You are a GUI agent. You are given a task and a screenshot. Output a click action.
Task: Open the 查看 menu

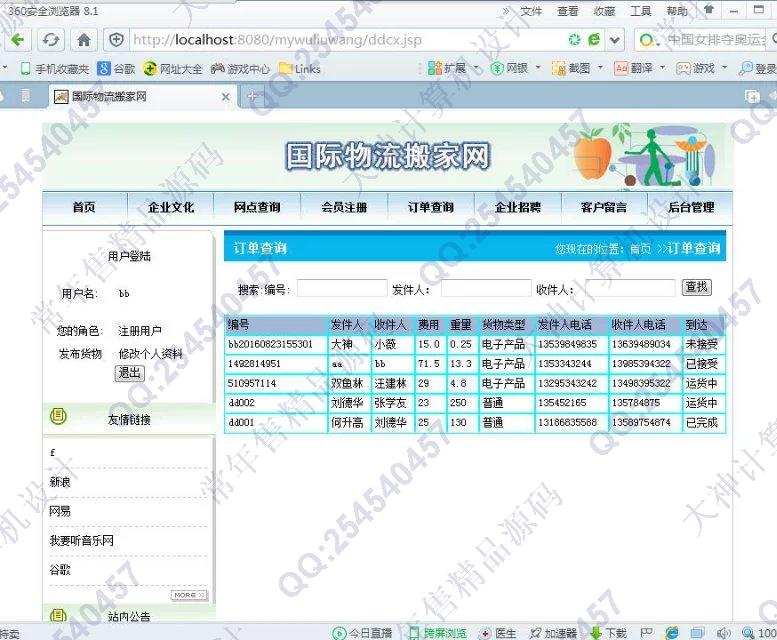pos(568,11)
